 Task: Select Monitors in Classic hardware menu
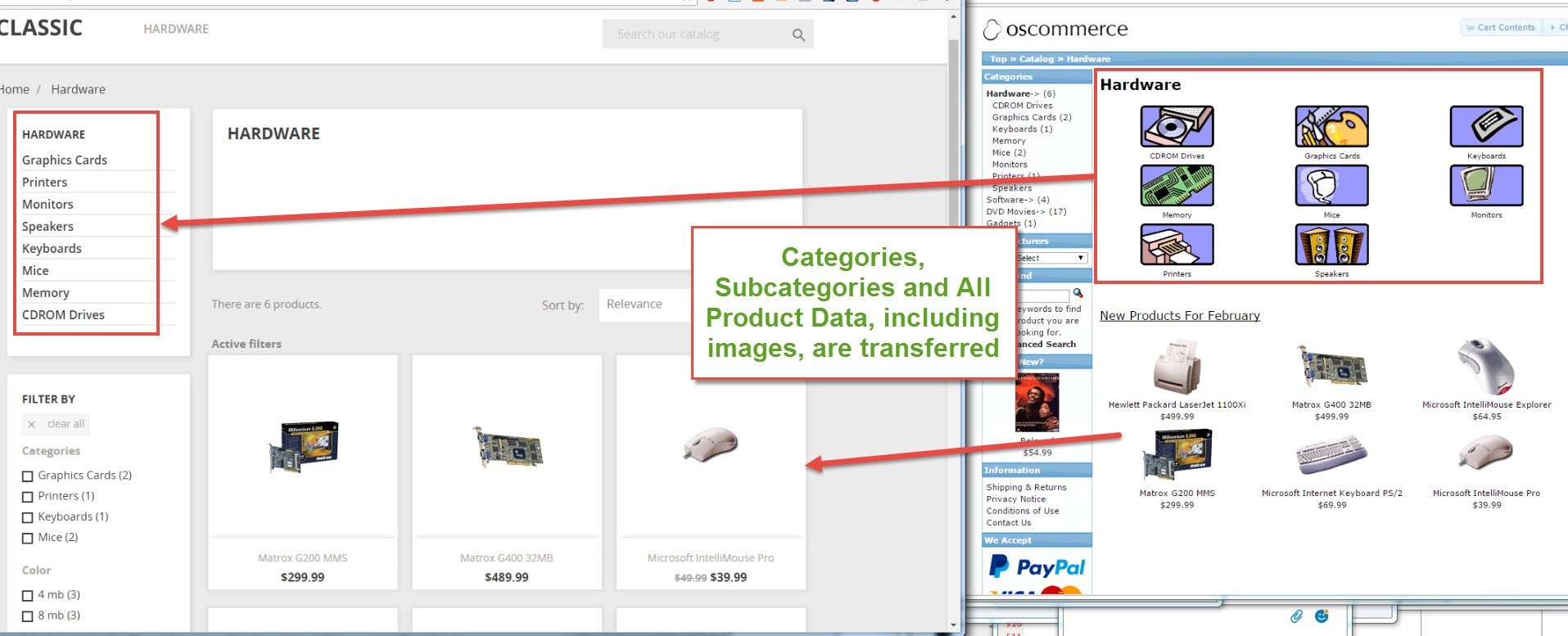(47, 204)
